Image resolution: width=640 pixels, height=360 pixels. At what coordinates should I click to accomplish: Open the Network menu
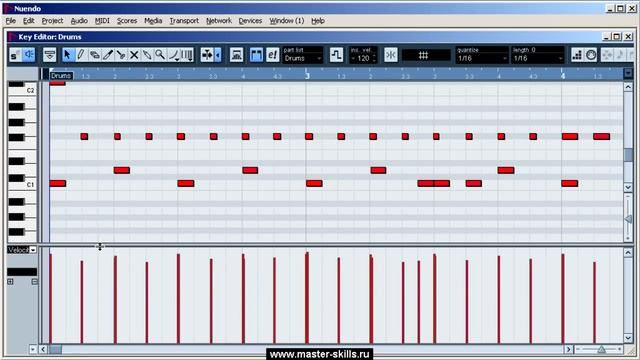[x=219, y=21]
